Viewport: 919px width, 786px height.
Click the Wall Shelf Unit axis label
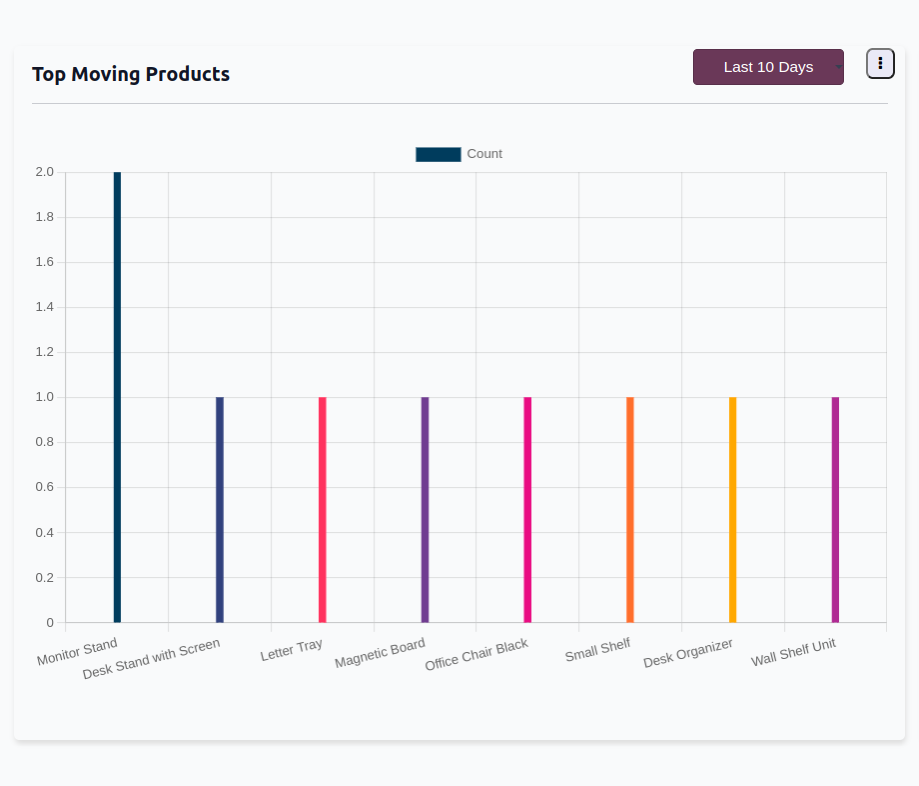(793, 652)
